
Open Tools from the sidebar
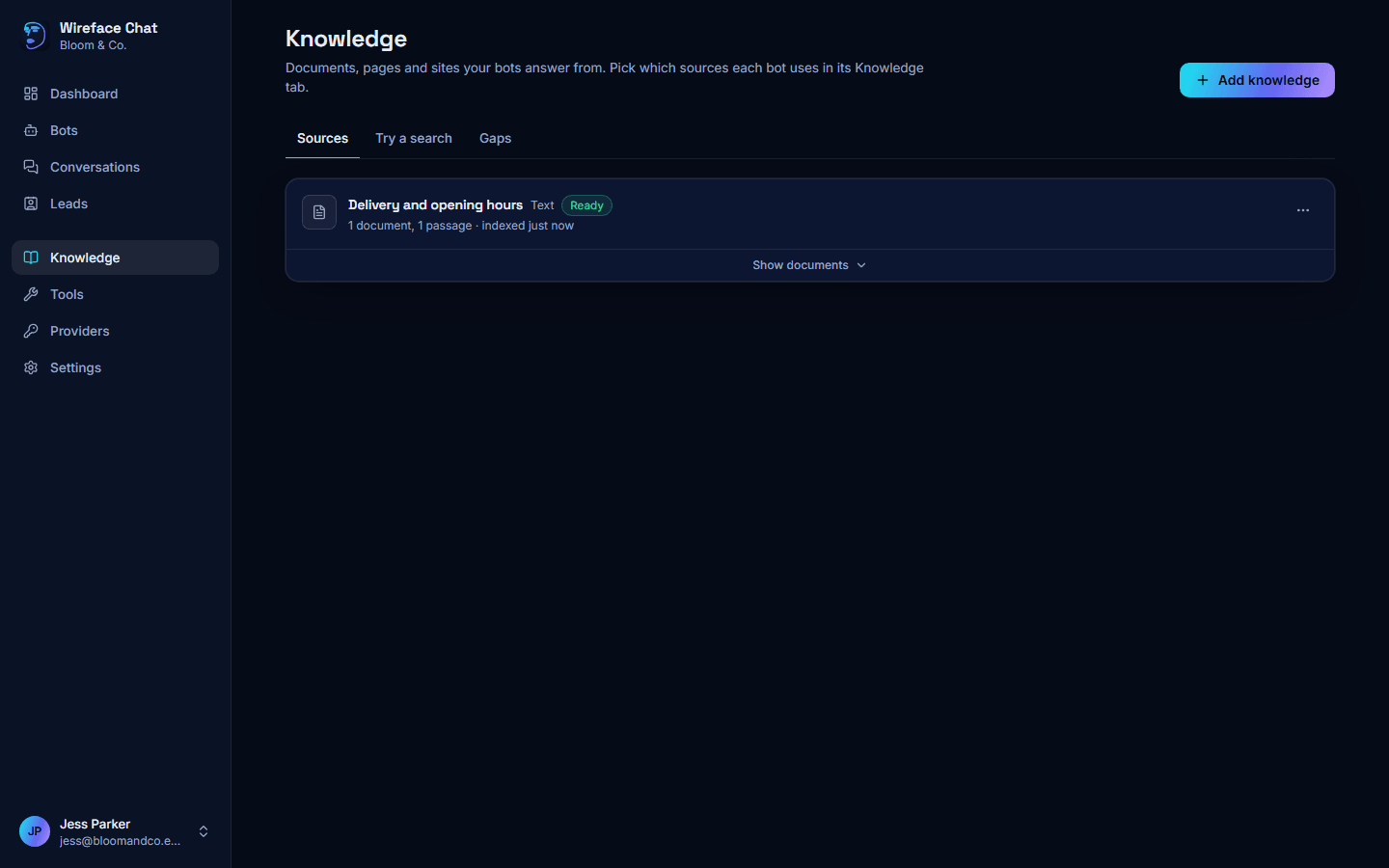115,294
